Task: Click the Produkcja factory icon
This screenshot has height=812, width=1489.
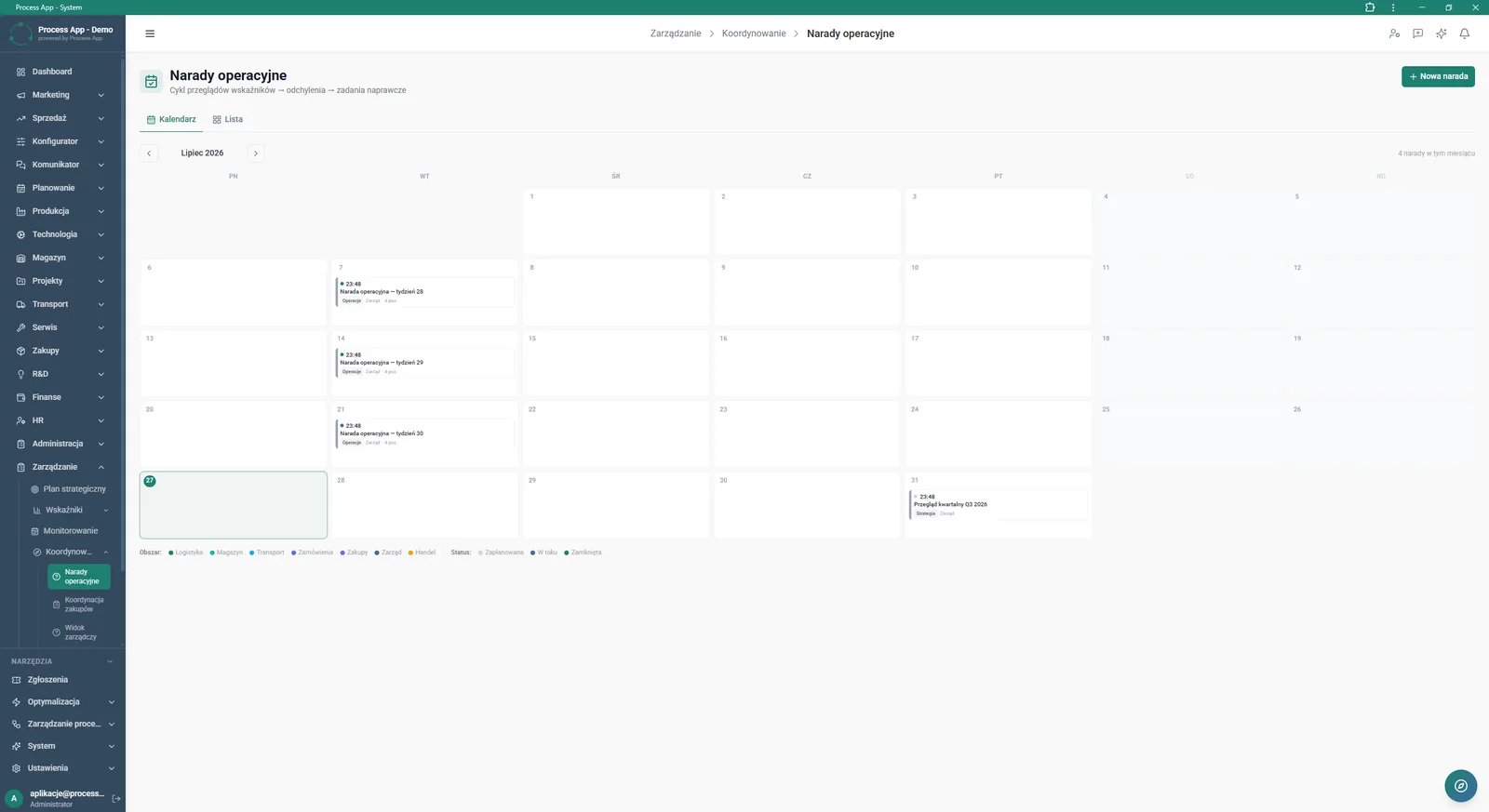Action: click(20, 211)
